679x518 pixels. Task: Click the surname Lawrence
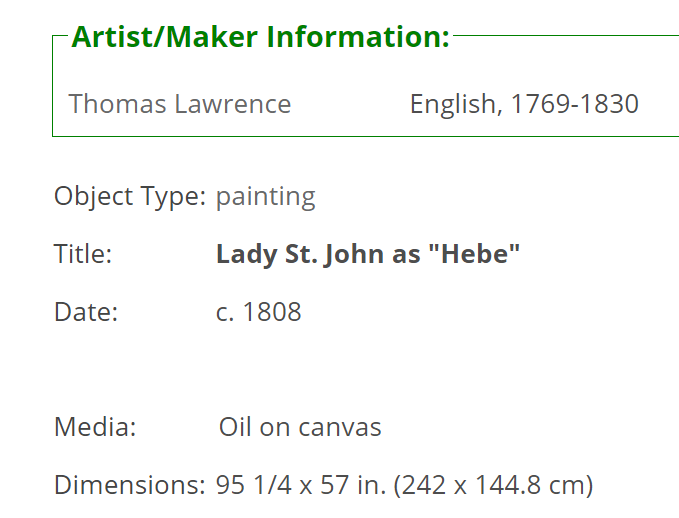point(233,104)
